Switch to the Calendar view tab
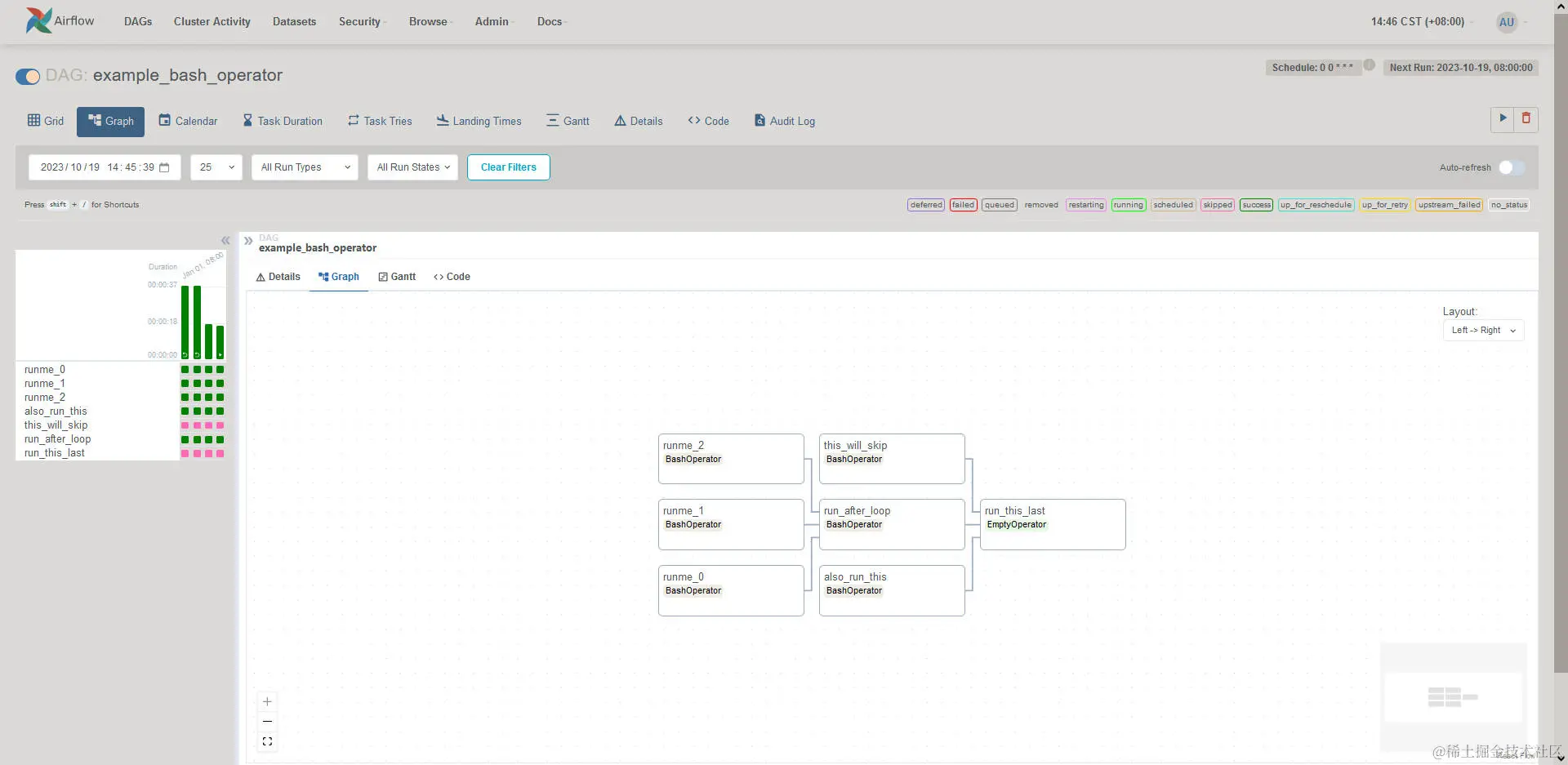 (188, 121)
